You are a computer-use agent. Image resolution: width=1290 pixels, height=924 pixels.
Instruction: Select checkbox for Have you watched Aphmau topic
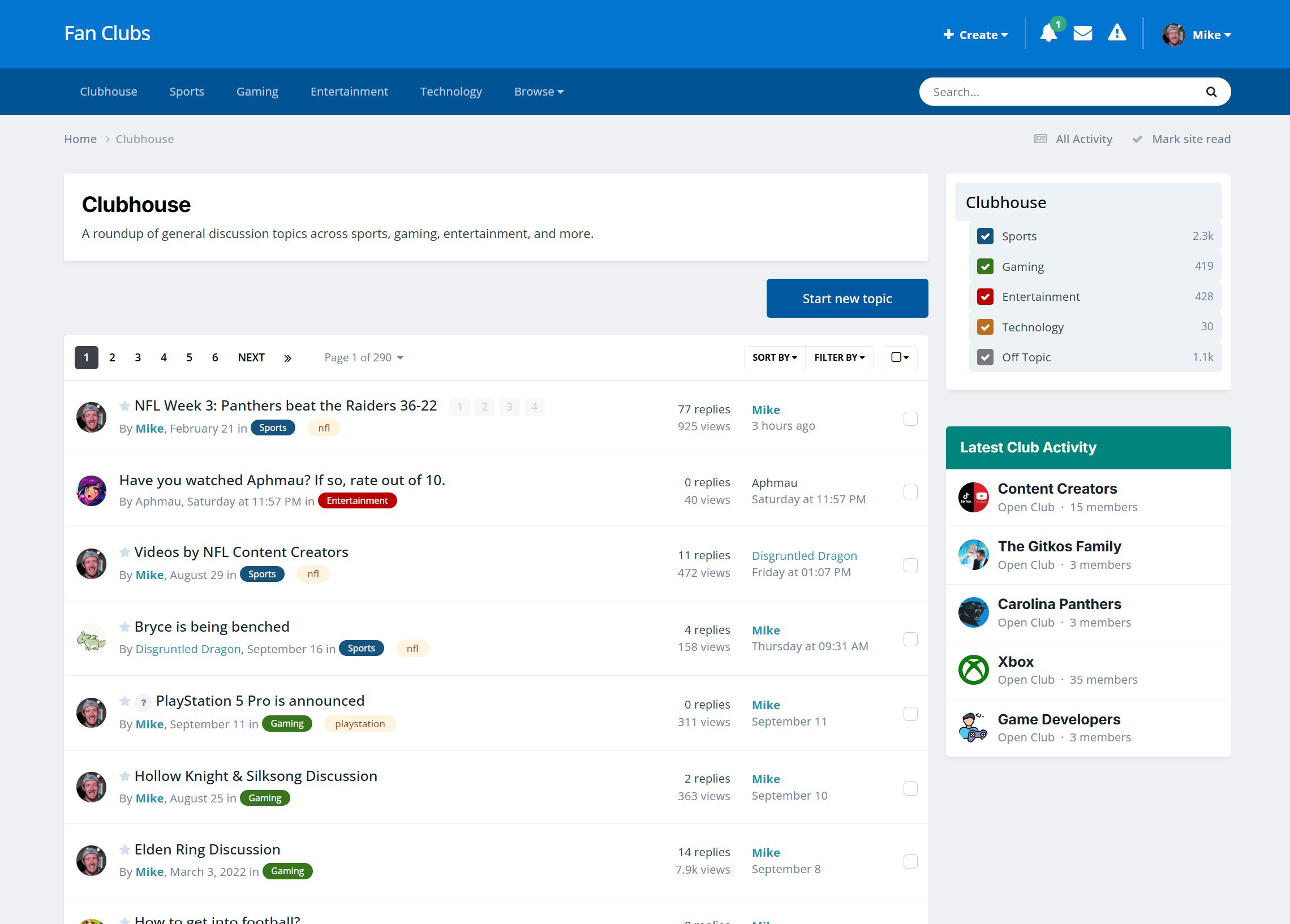tap(910, 492)
